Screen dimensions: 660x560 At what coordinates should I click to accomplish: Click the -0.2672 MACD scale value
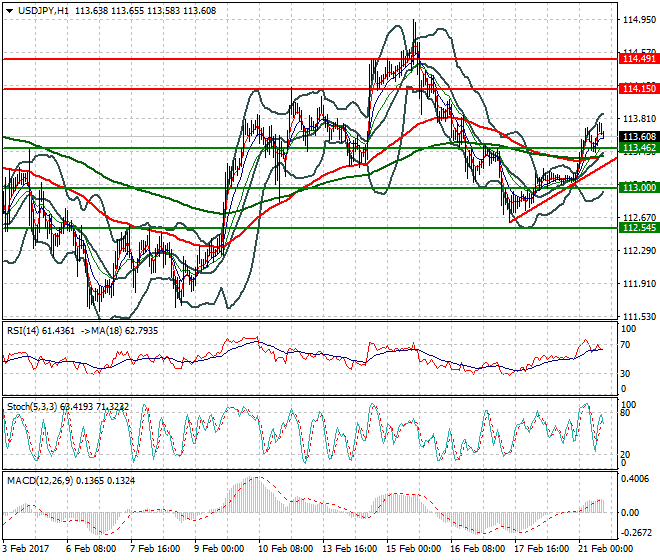pyautogui.click(x=636, y=533)
